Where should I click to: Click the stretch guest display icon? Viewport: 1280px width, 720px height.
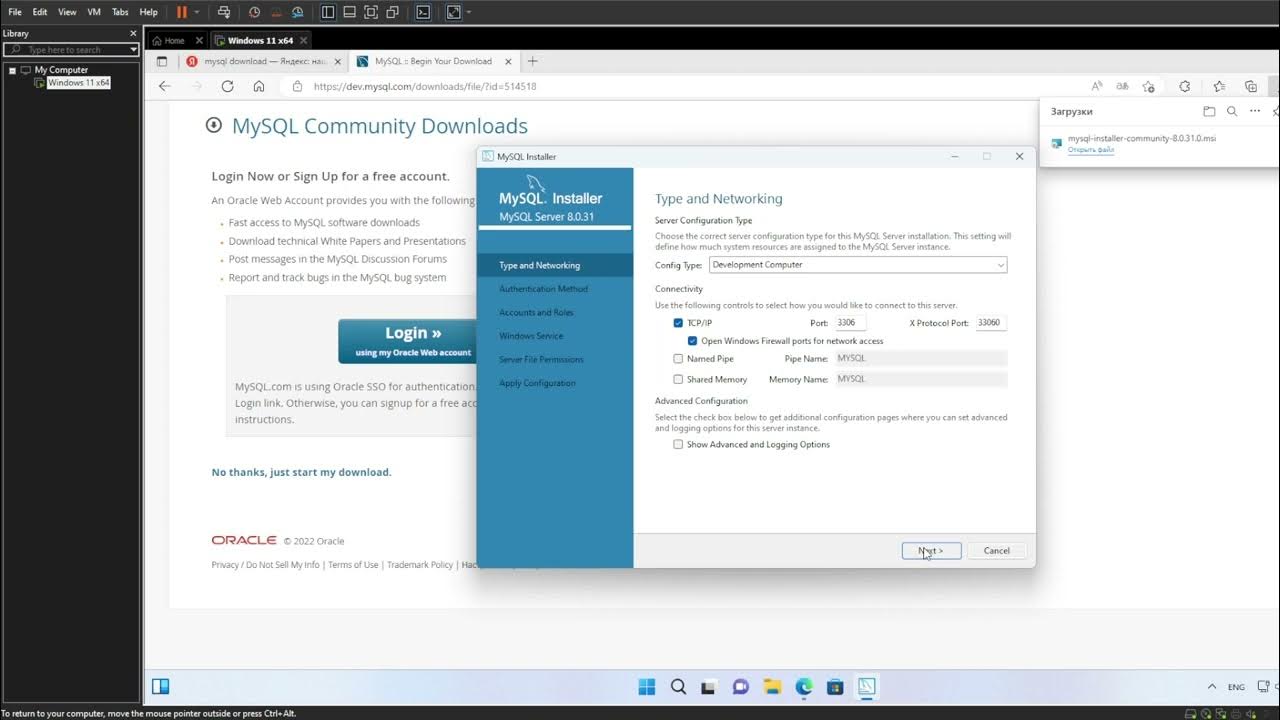(x=453, y=12)
